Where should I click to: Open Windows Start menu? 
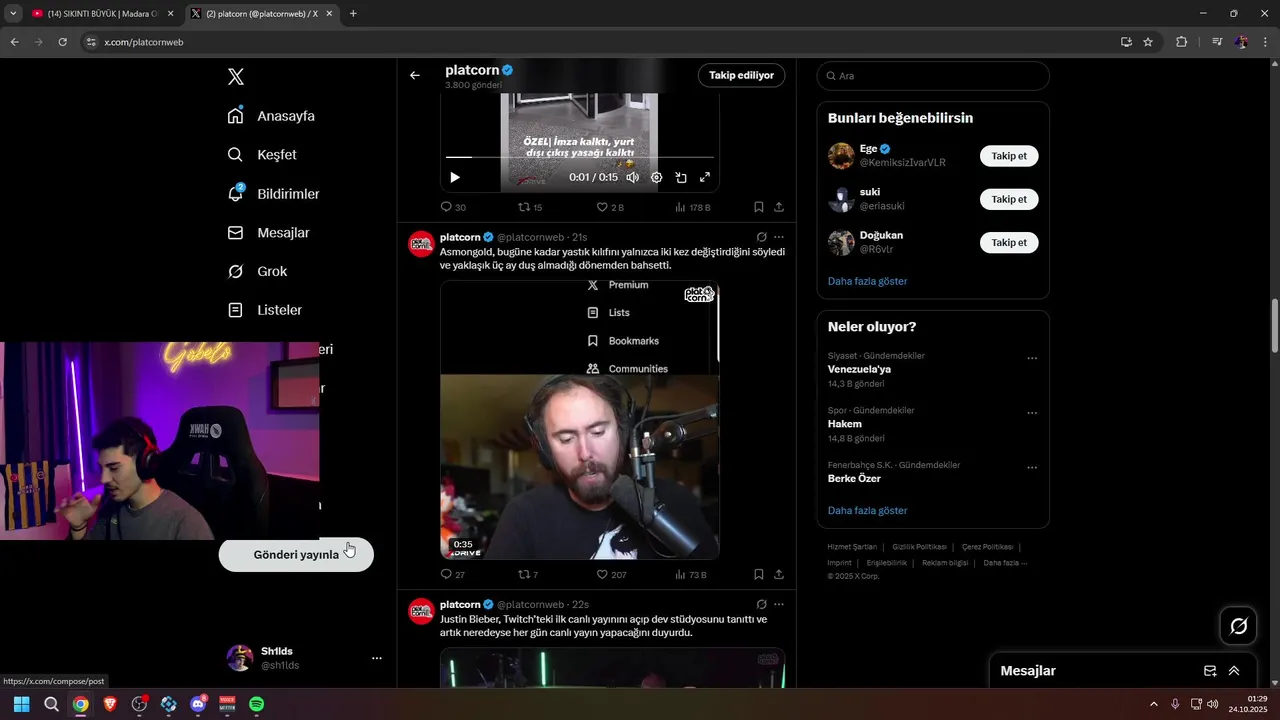tap(21, 704)
